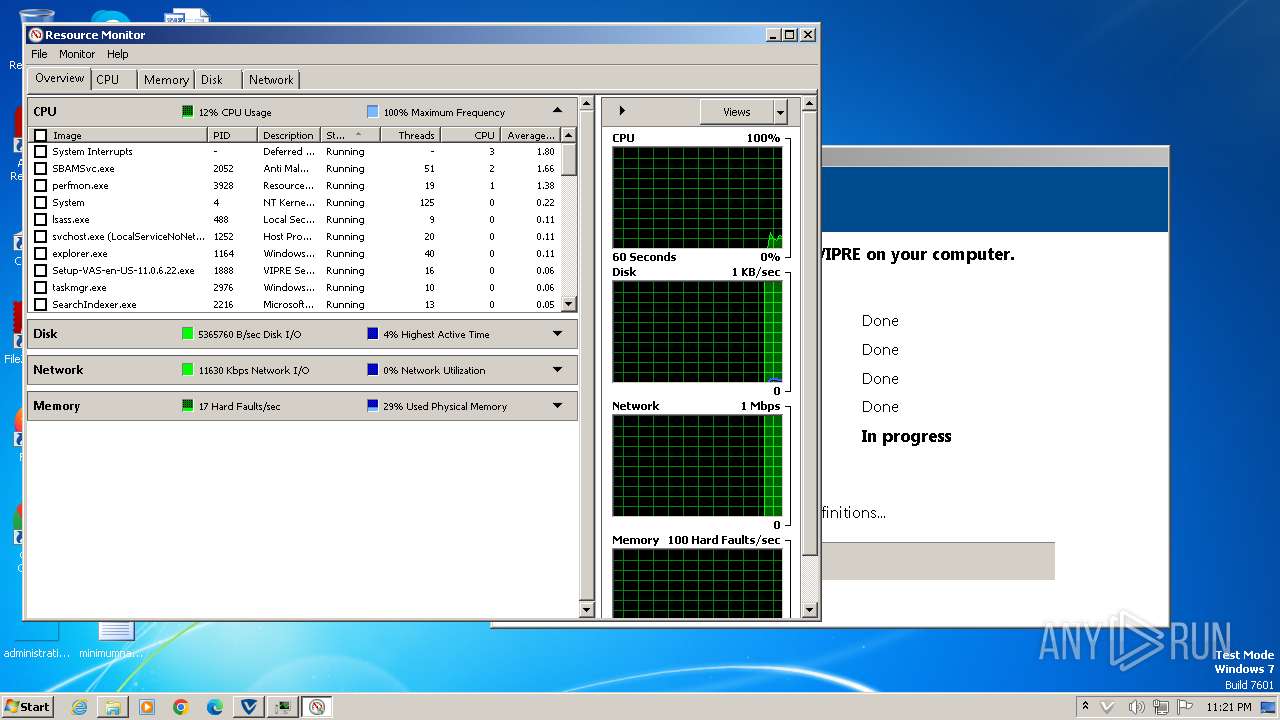Switch to Task Manager taskbar button
The image size is (1280, 720).
(283, 707)
